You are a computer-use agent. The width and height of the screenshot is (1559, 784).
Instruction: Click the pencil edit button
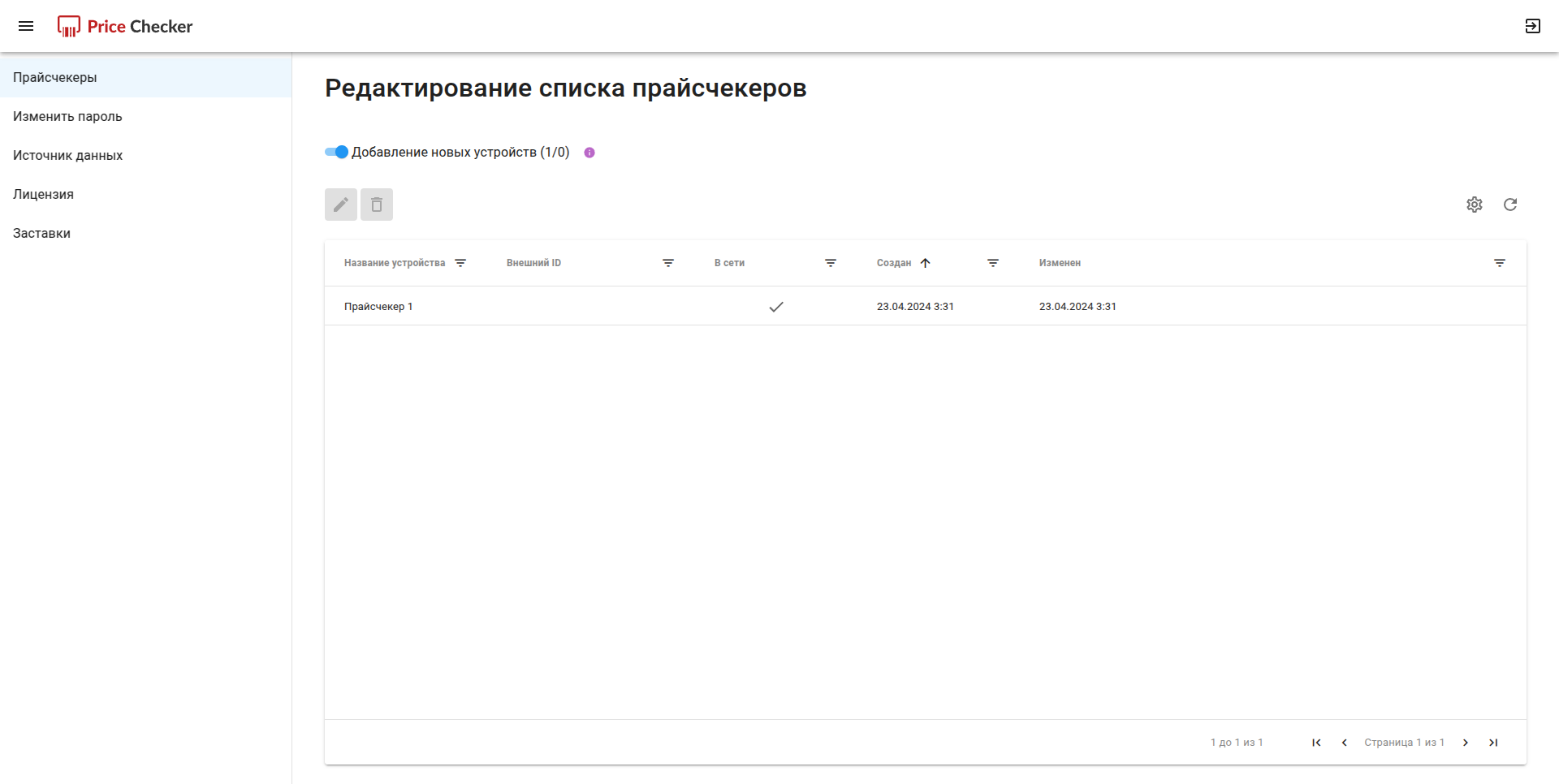click(x=341, y=205)
